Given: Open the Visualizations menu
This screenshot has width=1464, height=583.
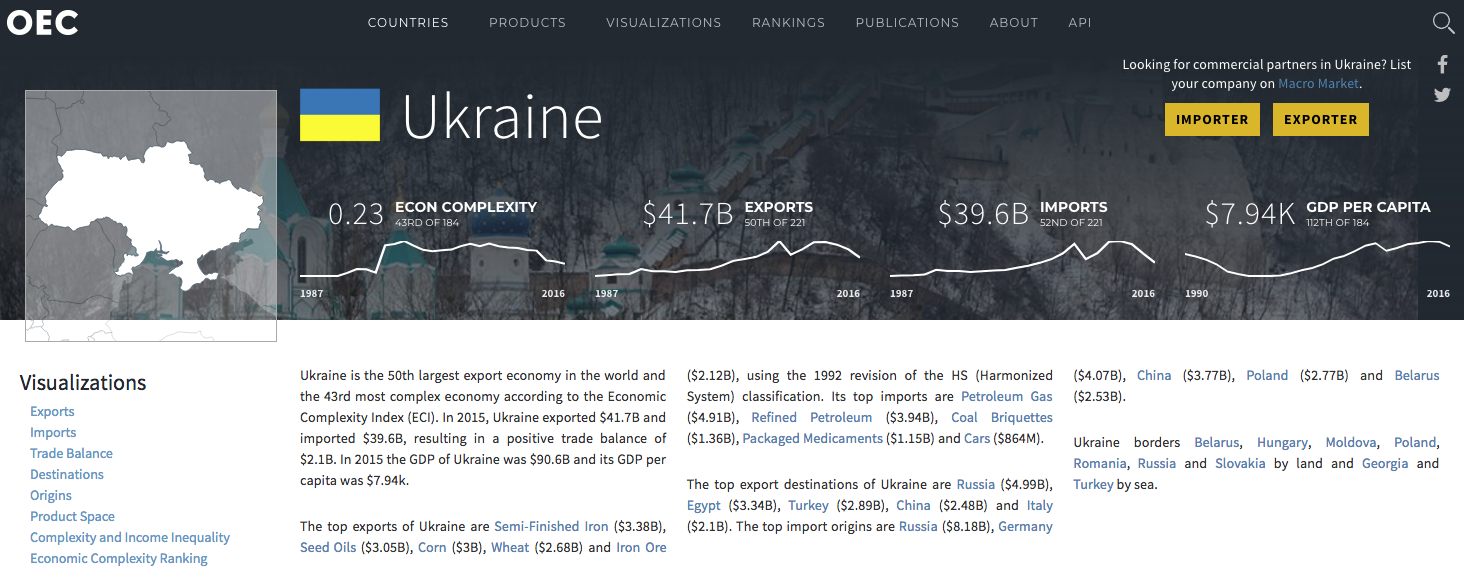Looking at the screenshot, I should pyautogui.click(x=664, y=22).
